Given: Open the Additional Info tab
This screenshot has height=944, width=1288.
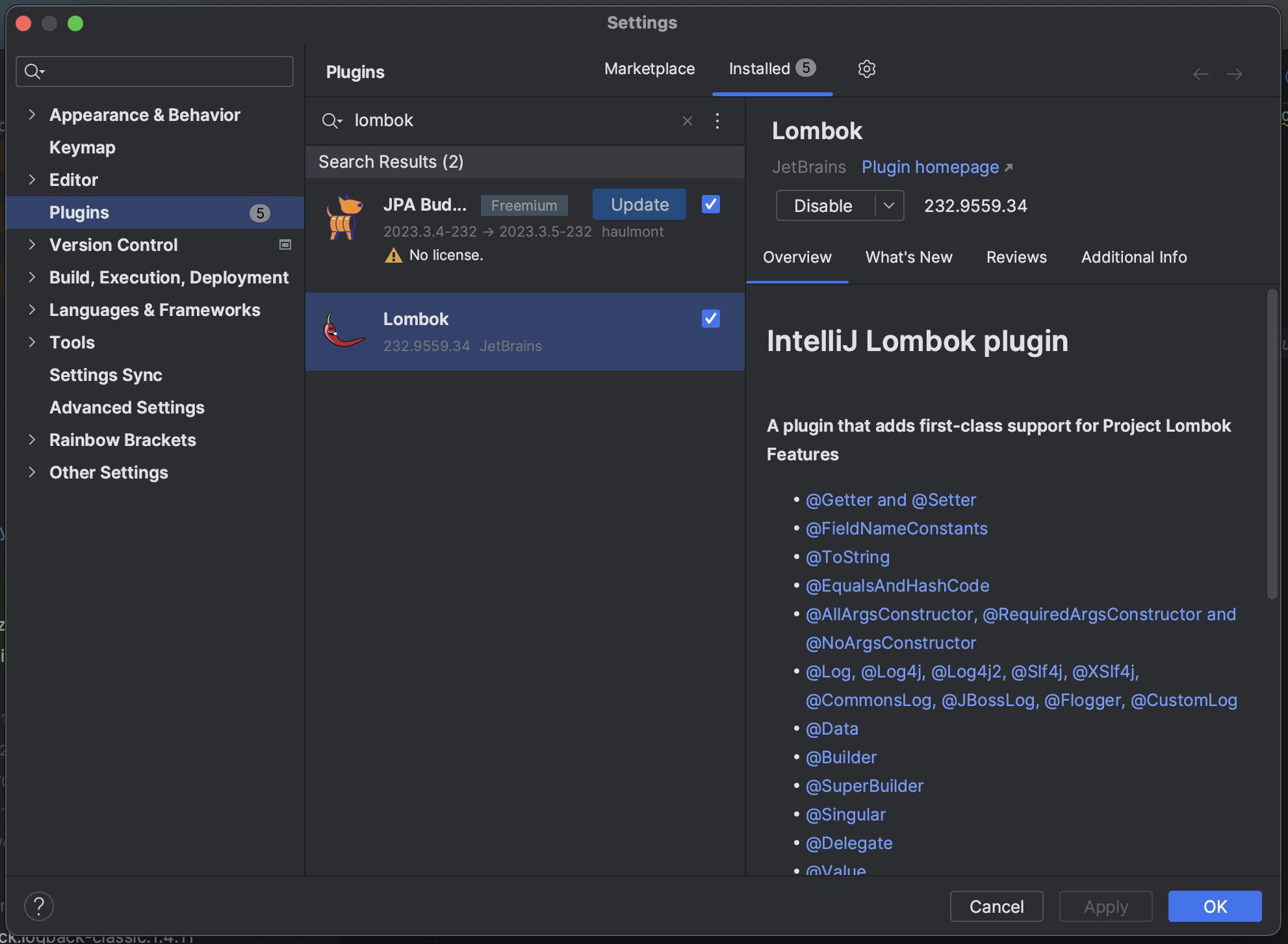Looking at the screenshot, I should pos(1134,257).
